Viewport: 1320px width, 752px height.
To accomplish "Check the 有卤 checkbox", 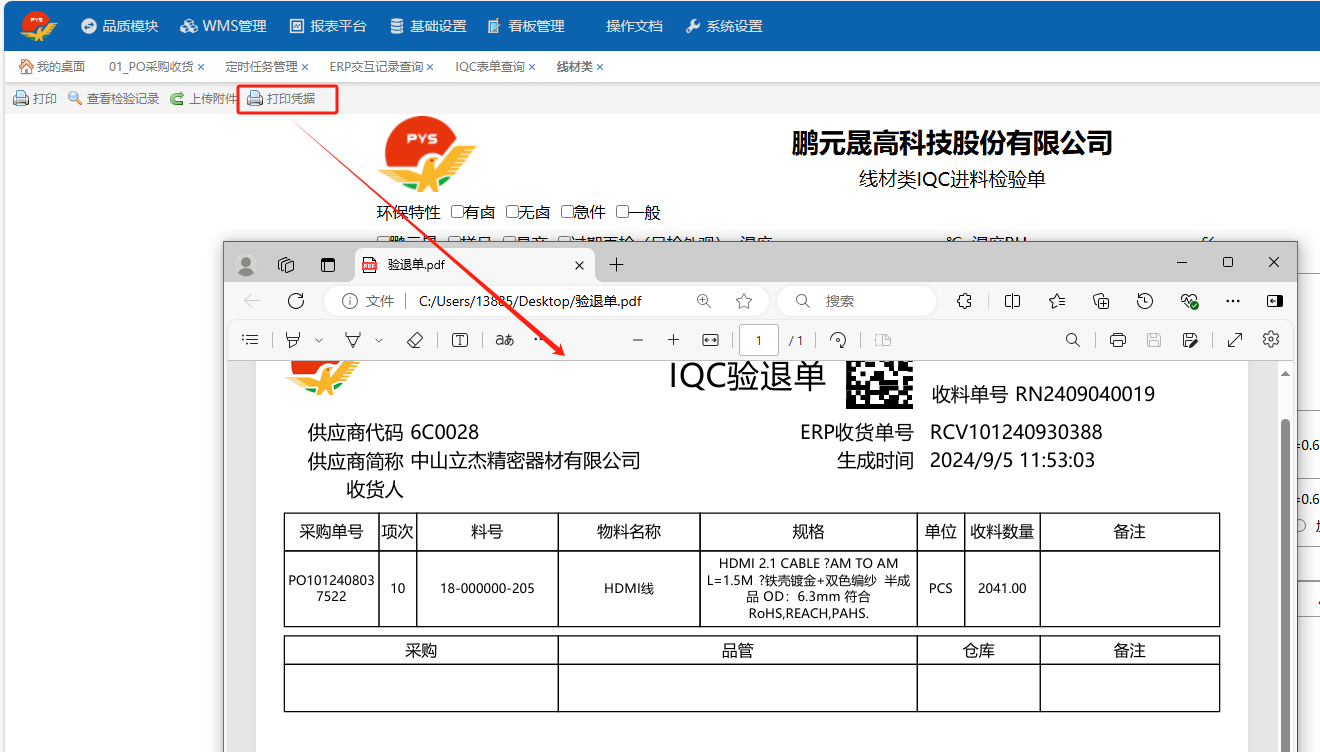I will (x=457, y=212).
